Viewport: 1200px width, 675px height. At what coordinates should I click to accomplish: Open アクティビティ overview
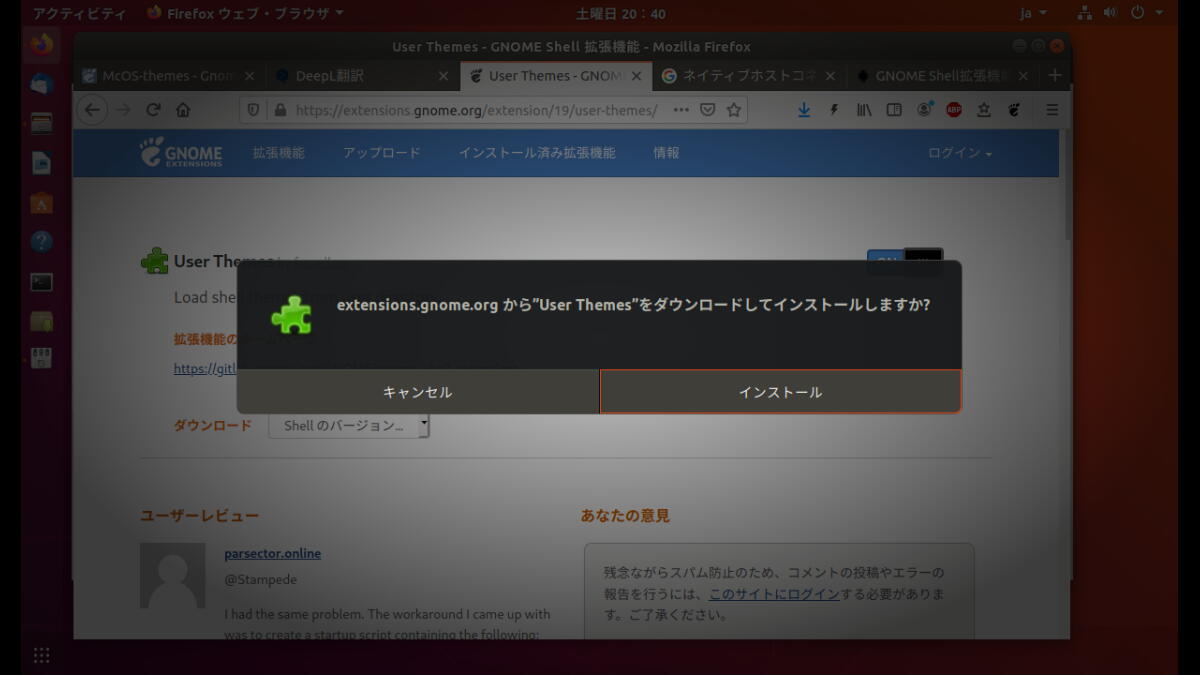[x=80, y=14]
